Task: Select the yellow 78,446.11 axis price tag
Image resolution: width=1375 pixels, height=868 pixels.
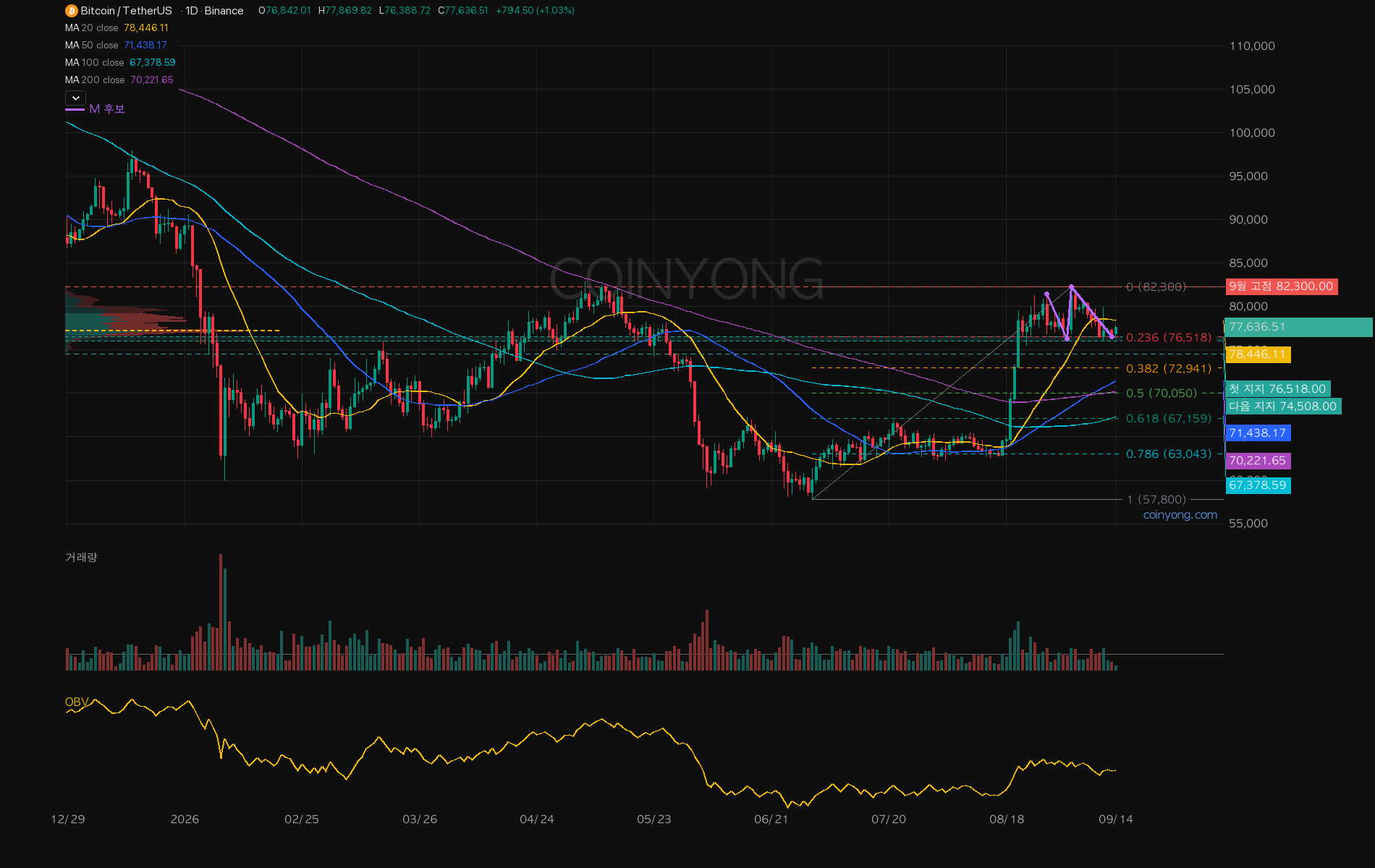Action: (1258, 354)
